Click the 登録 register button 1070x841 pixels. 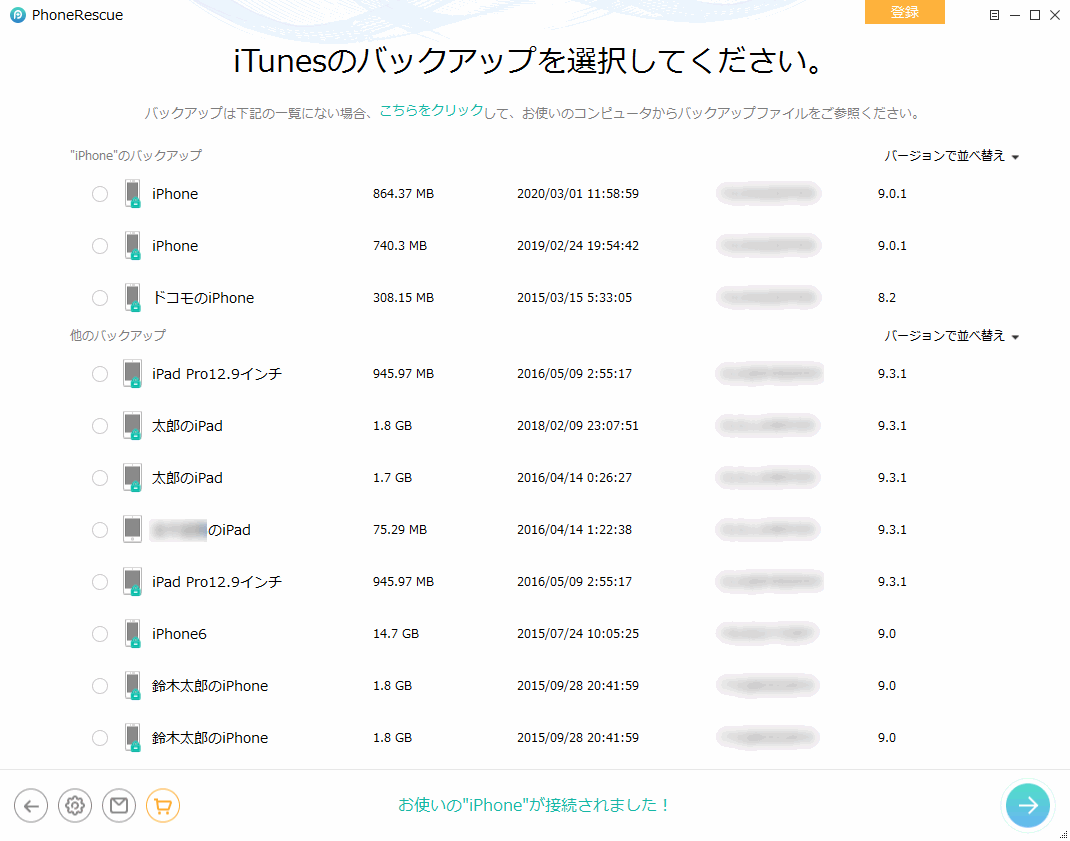pyautogui.click(x=904, y=12)
